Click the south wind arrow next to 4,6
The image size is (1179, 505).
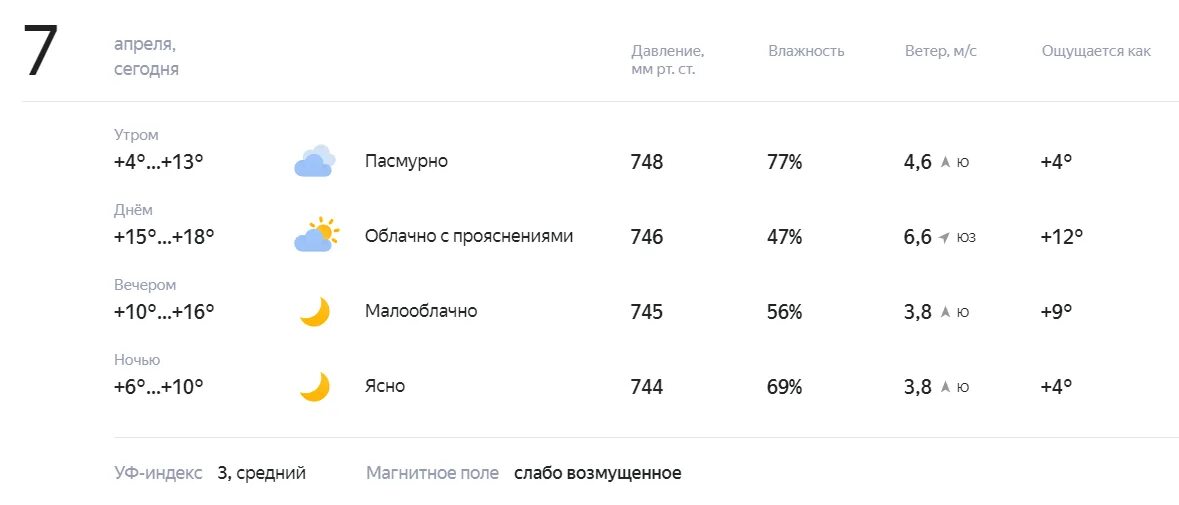click(x=946, y=162)
